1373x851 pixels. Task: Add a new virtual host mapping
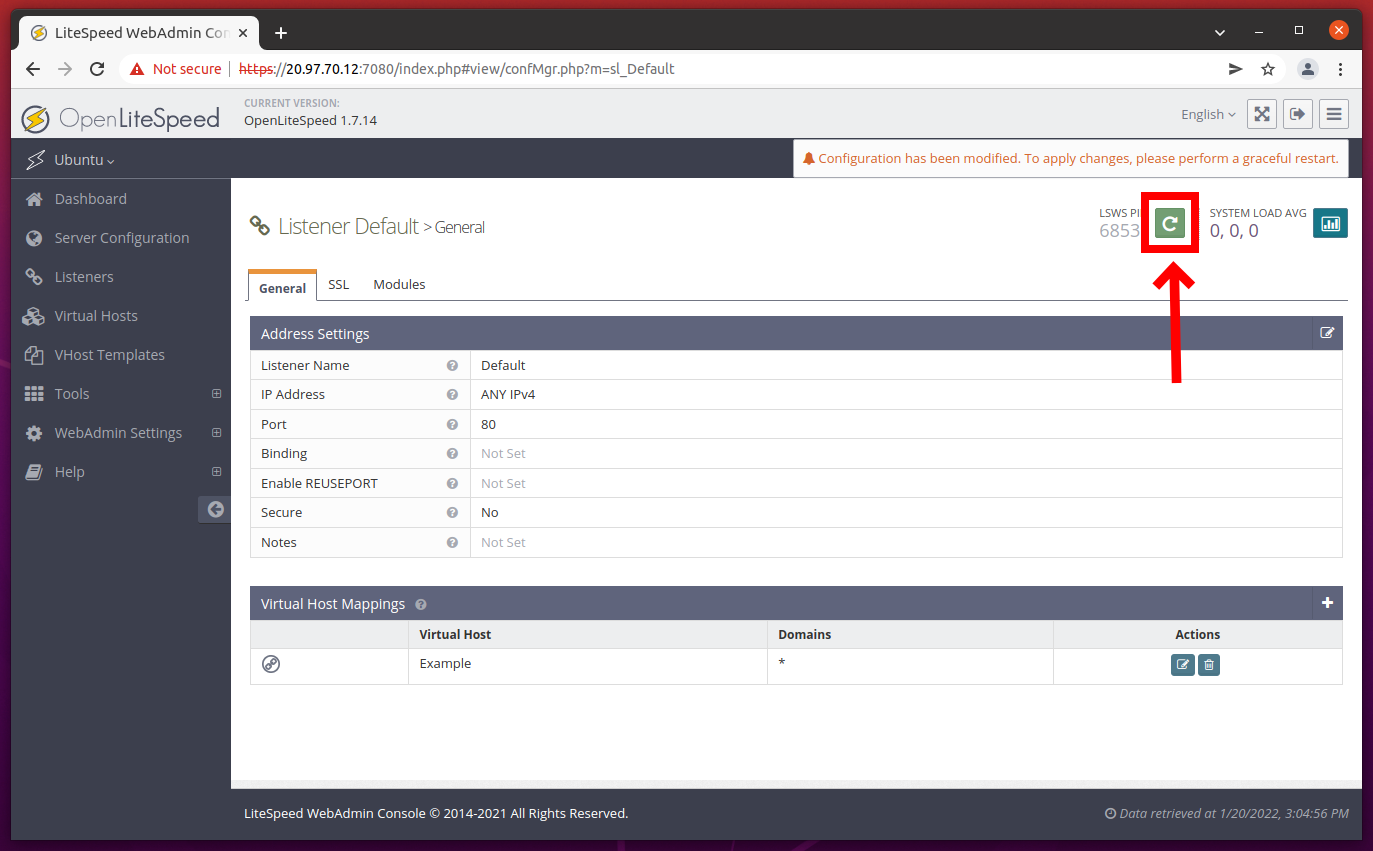(x=1327, y=603)
